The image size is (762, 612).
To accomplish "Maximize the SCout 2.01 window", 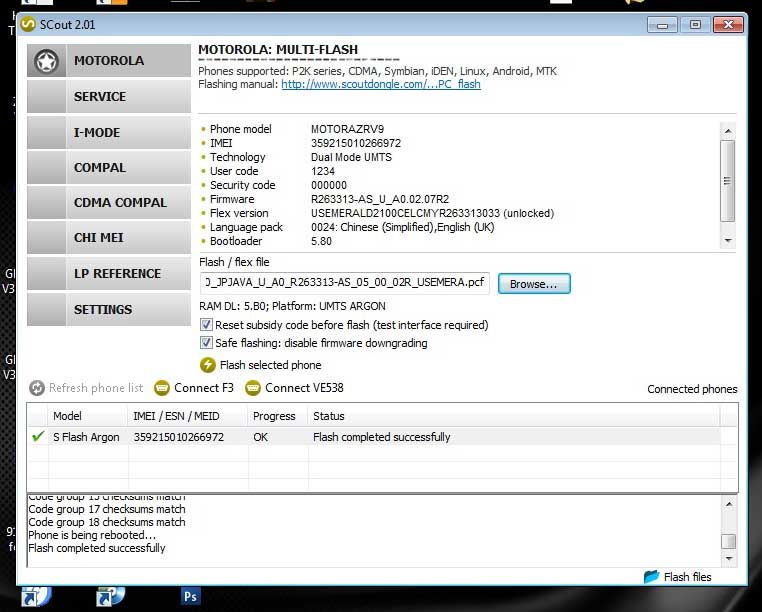I will [x=695, y=25].
